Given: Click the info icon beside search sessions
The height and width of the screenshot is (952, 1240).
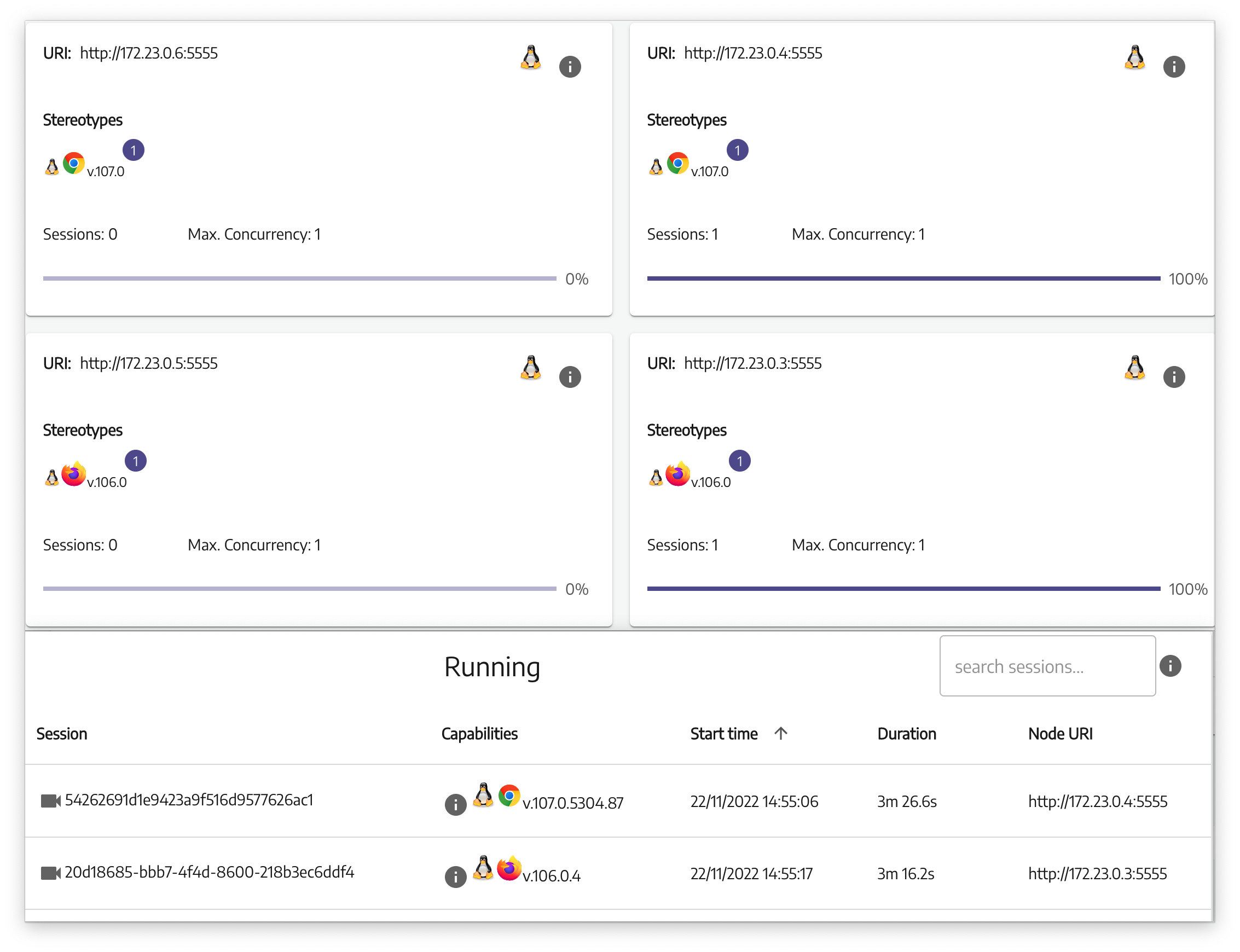Looking at the screenshot, I should coord(1171,666).
